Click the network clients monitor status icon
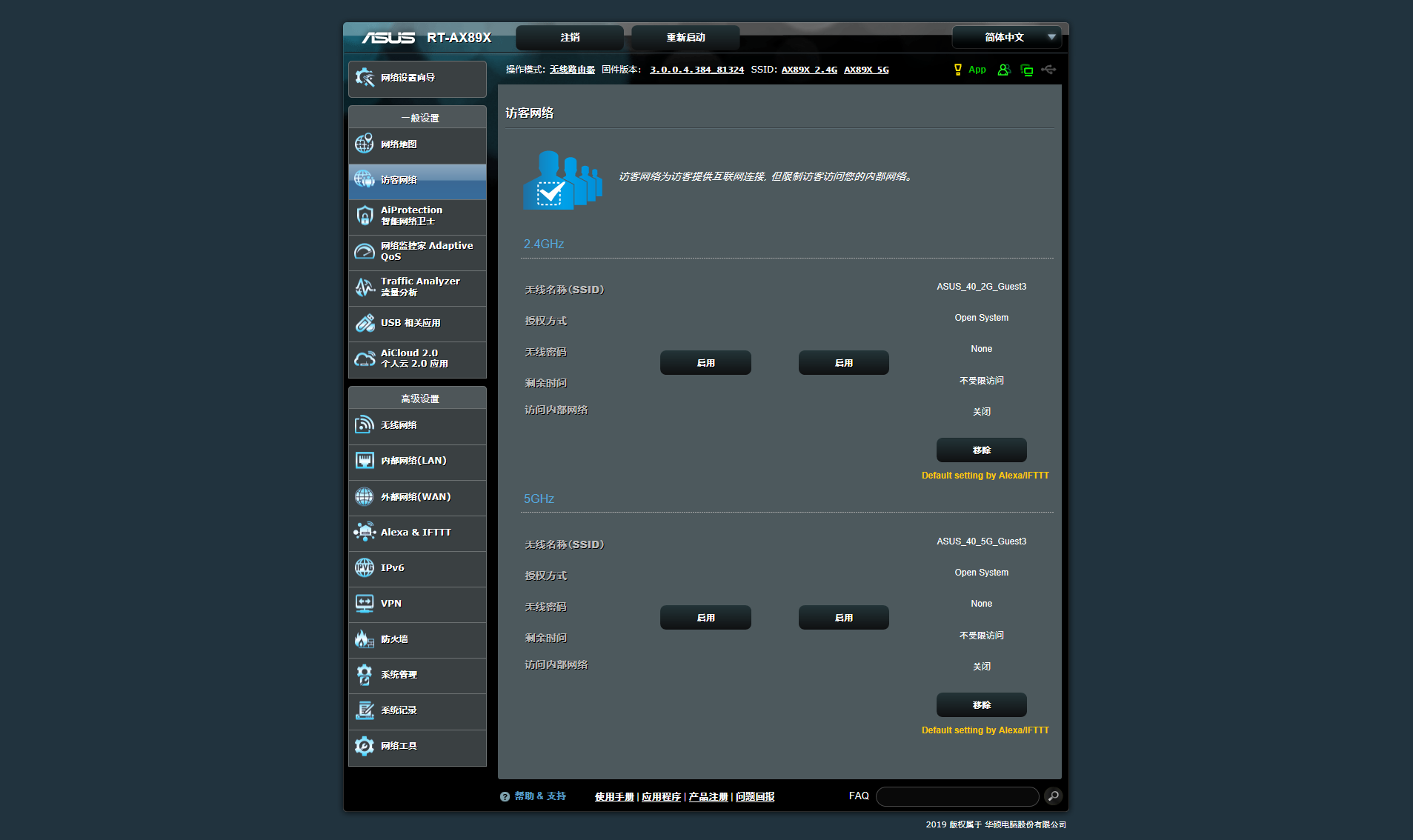The image size is (1413, 840). (1027, 70)
